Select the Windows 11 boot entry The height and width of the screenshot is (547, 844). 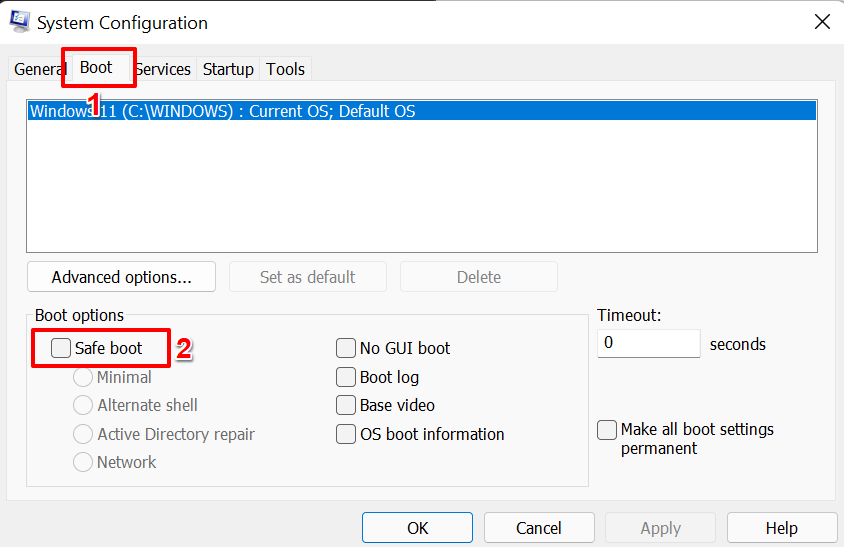(222, 111)
